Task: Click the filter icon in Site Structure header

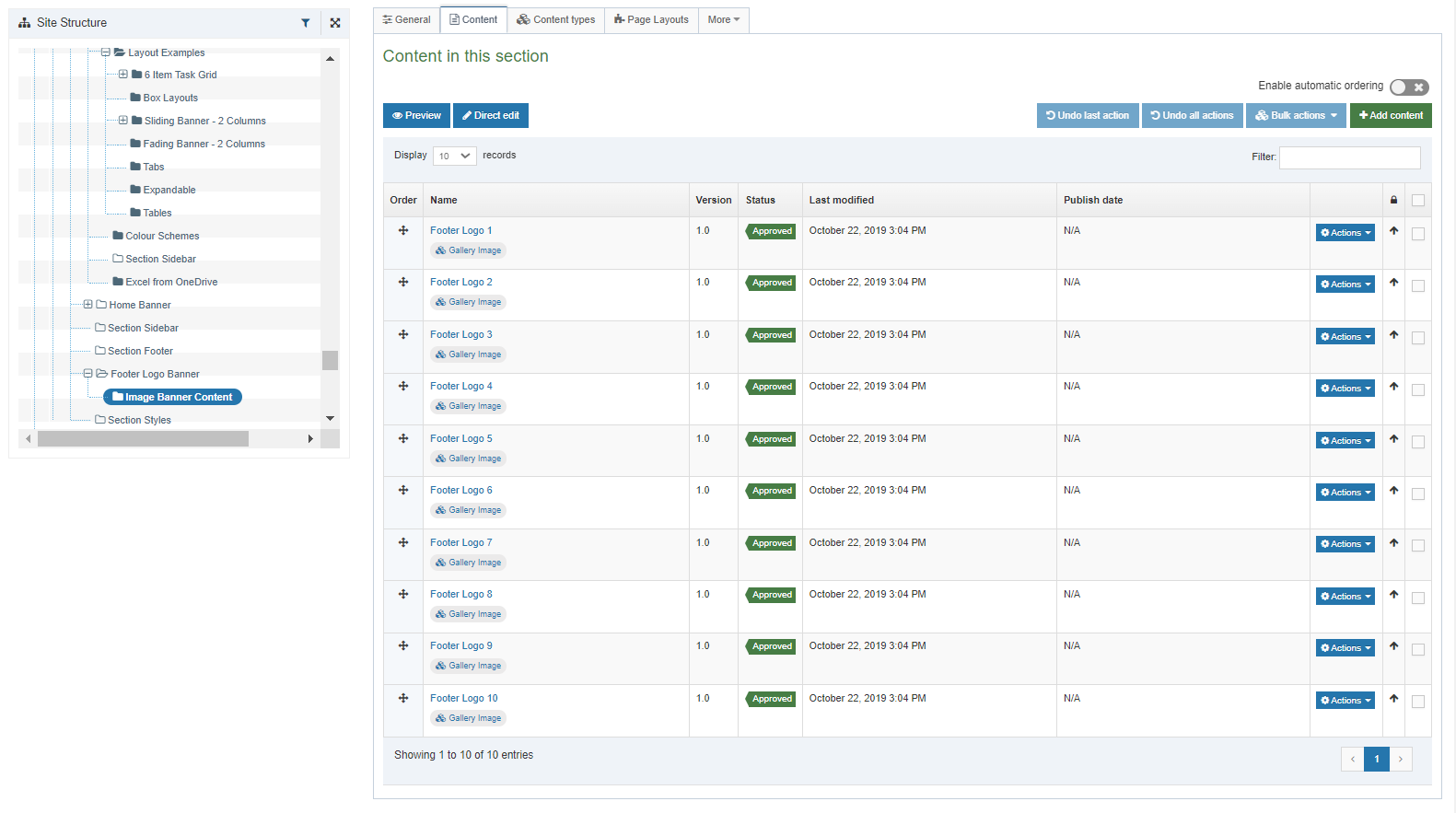Action: pyautogui.click(x=306, y=23)
